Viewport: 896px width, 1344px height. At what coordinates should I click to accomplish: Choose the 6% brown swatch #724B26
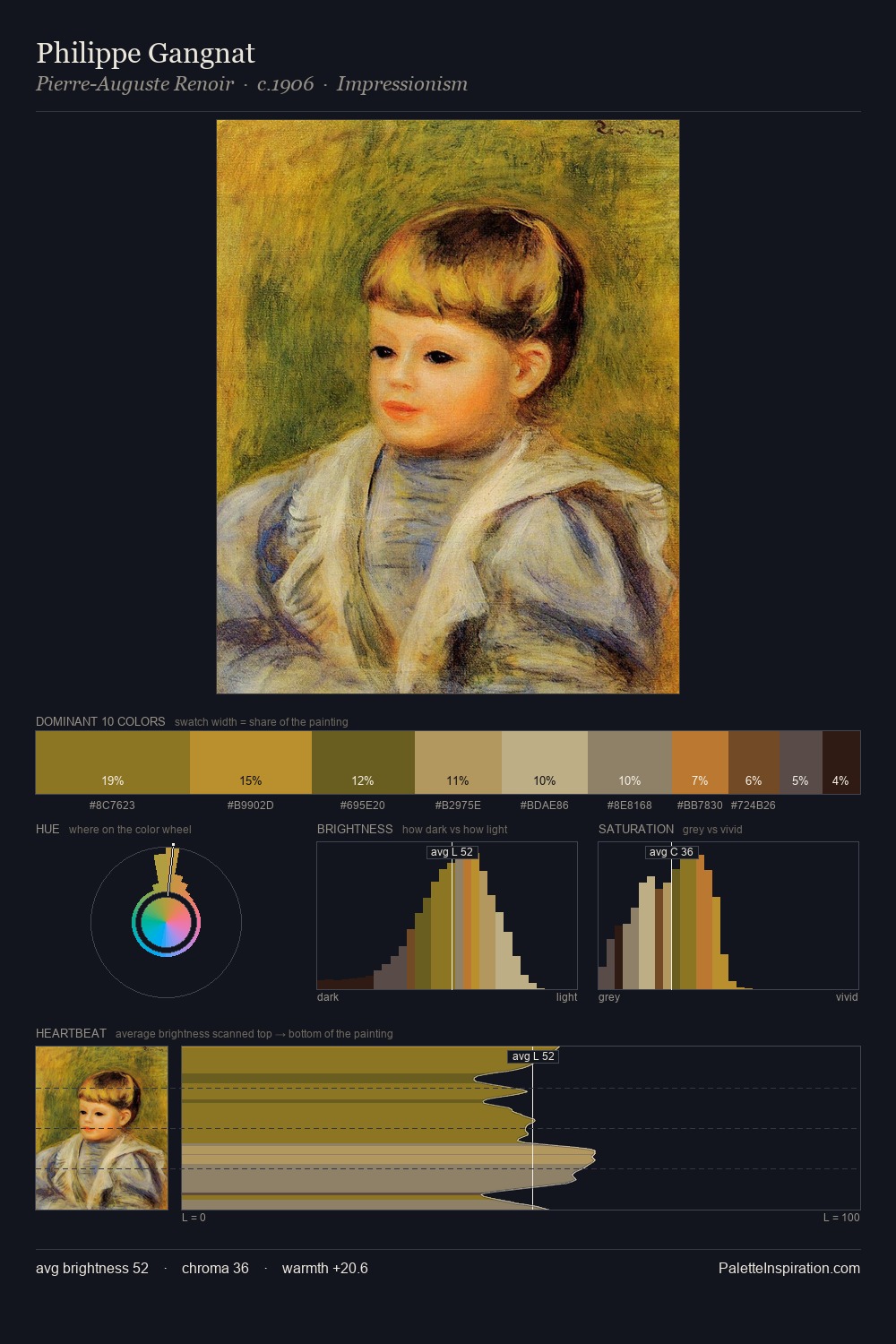(754, 762)
